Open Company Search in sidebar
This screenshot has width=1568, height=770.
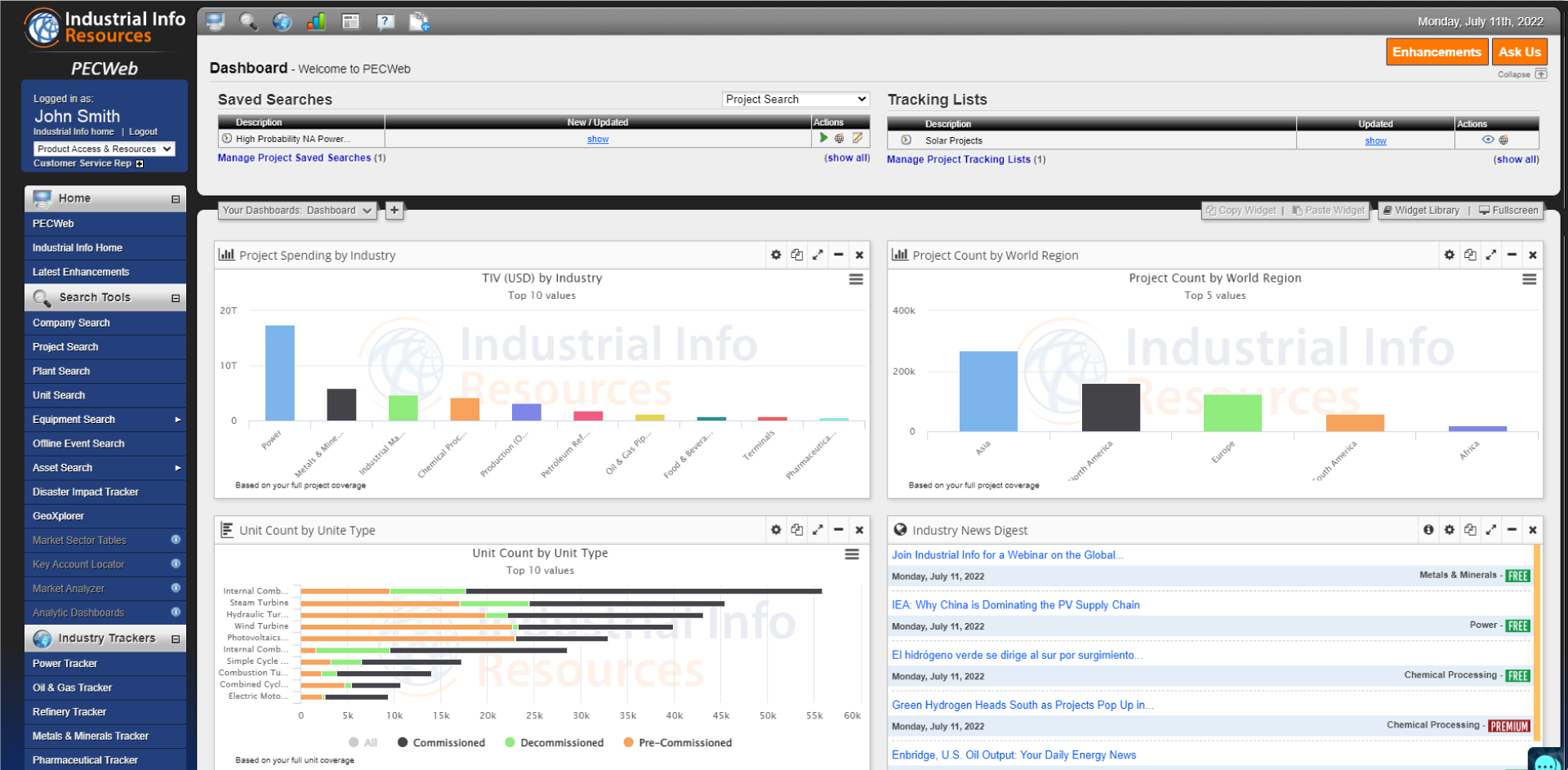tap(105, 323)
